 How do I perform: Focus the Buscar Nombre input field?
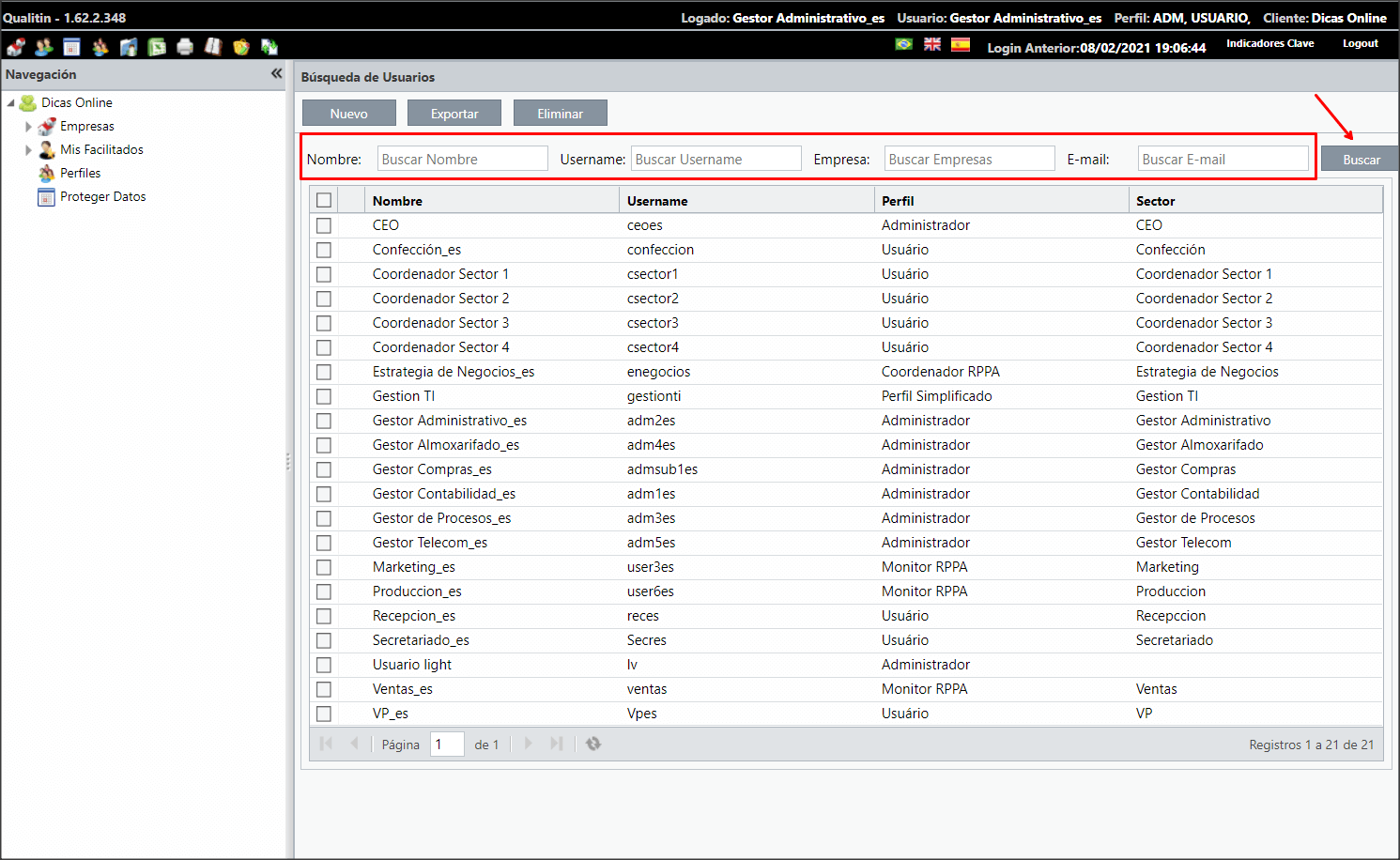click(x=463, y=159)
